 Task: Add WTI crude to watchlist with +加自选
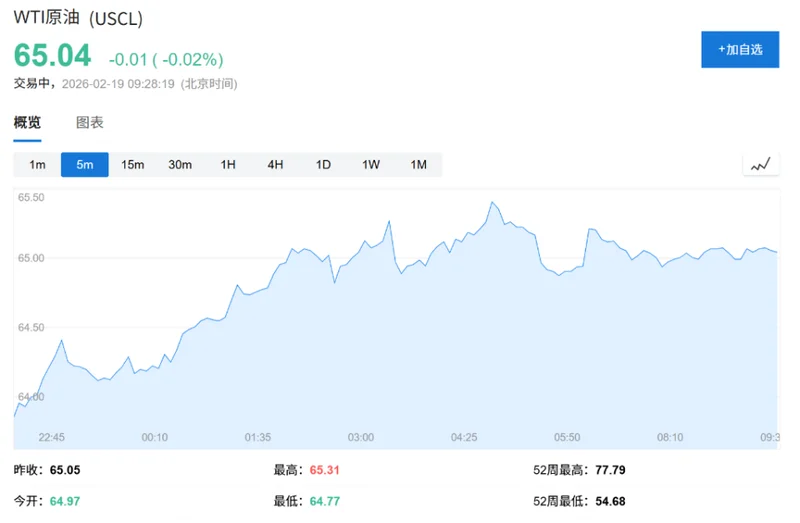point(740,49)
